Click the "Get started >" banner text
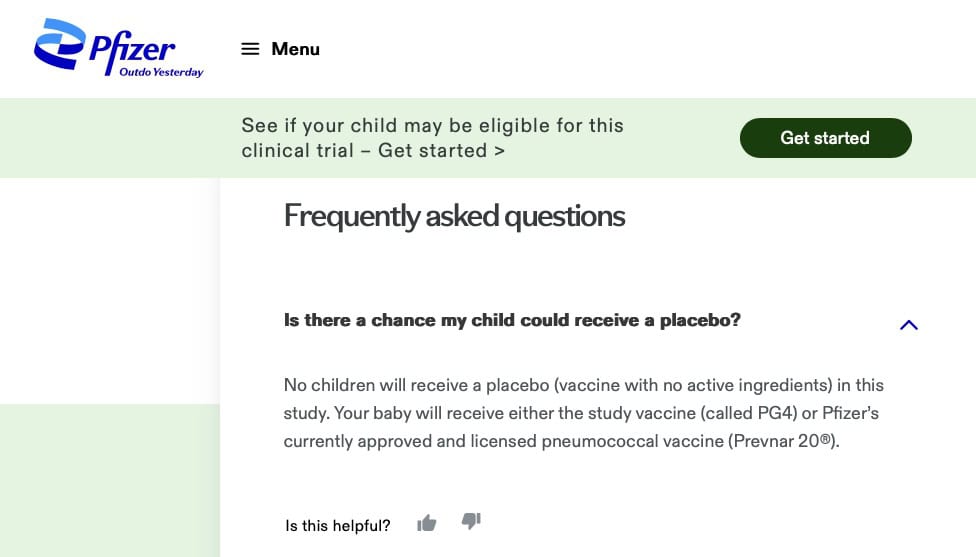This screenshot has height=557, width=976. 441,151
